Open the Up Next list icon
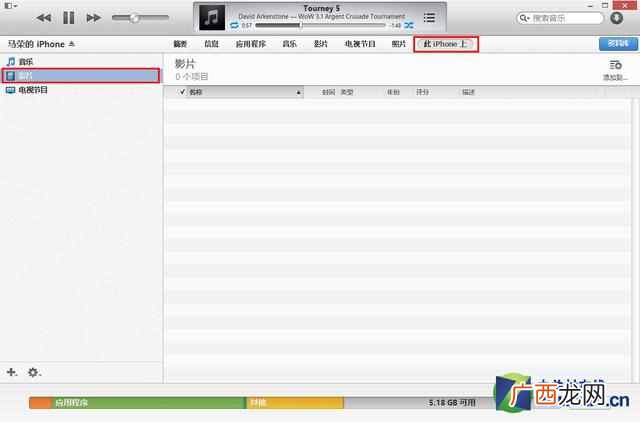 click(429, 18)
